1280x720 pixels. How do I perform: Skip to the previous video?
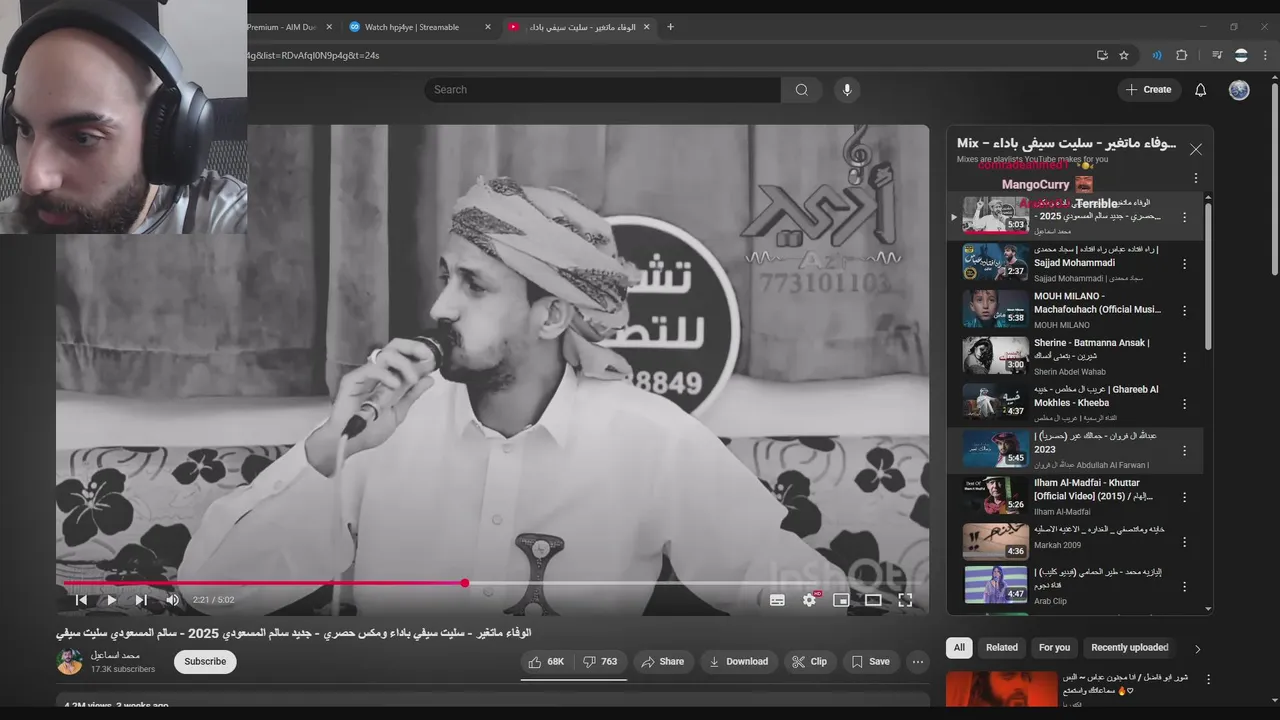(x=81, y=600)
